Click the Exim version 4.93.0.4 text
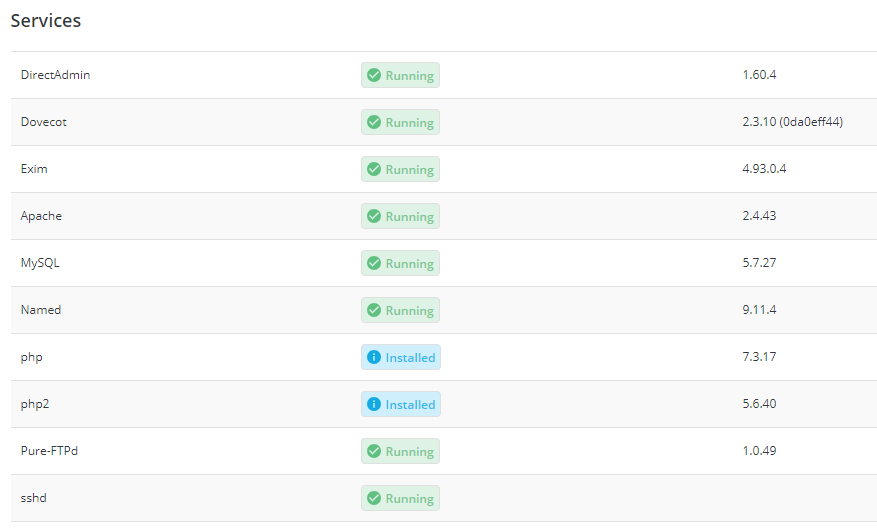The width and height of the screenshot is (877, 532). [x=764, y=169]
